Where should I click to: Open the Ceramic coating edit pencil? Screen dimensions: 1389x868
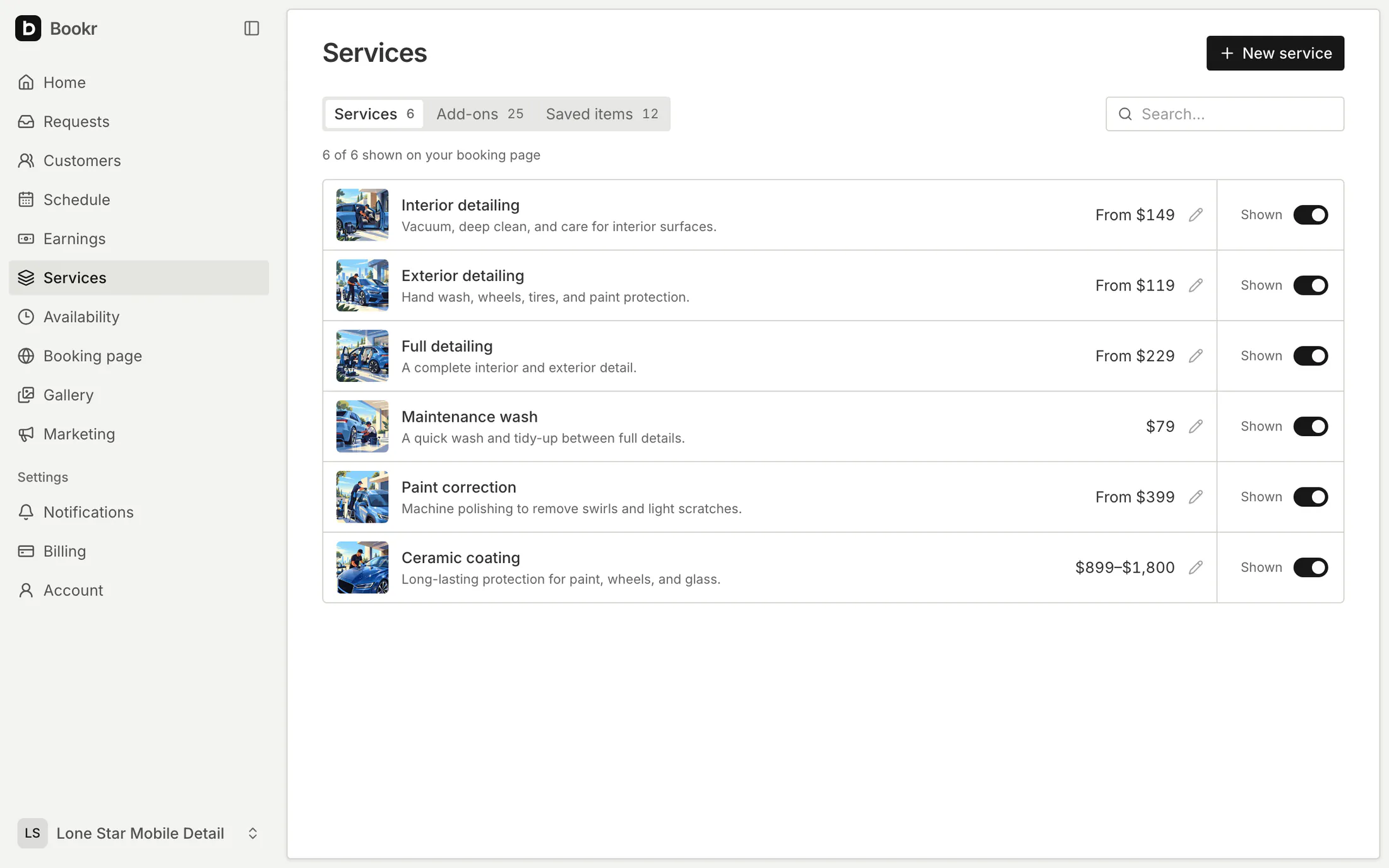tap(1195, 568)
